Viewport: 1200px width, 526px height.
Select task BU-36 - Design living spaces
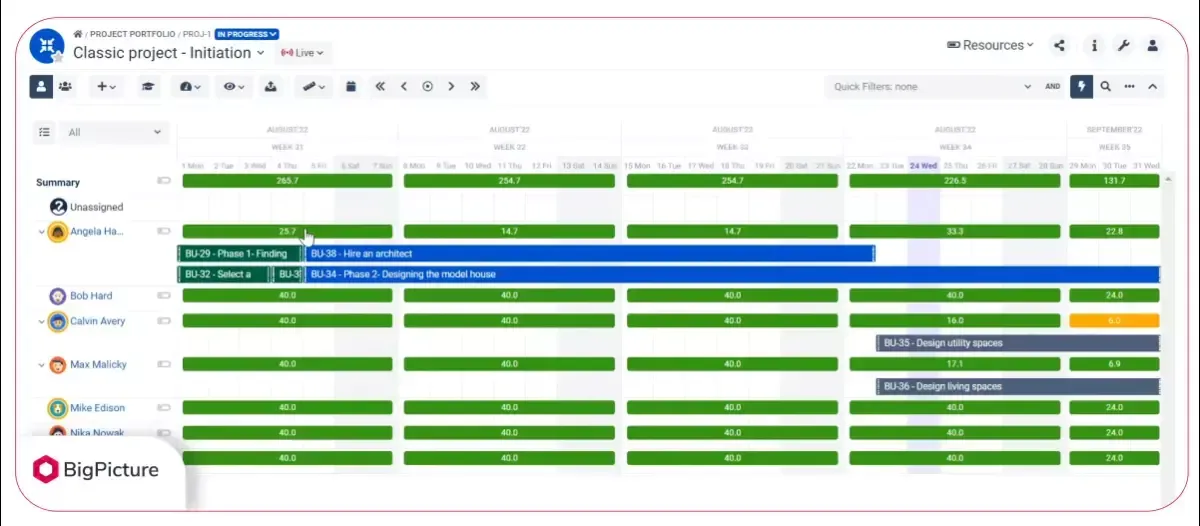pos(1018,386)
